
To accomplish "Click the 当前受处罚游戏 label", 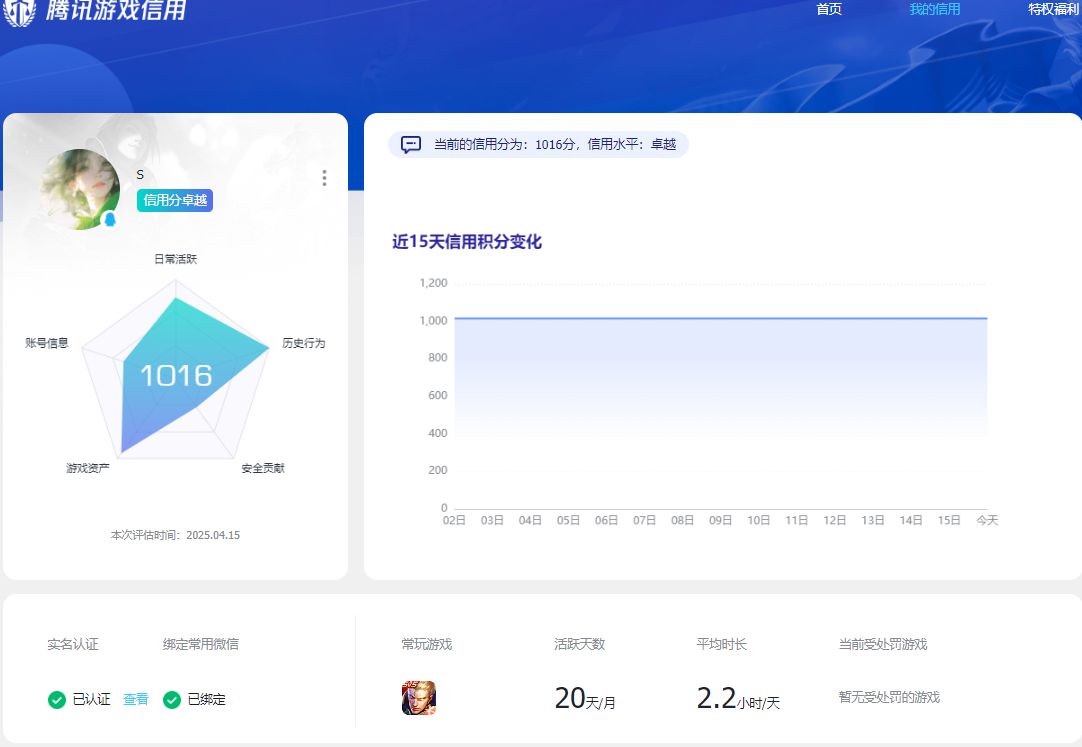I will (883, 644).
